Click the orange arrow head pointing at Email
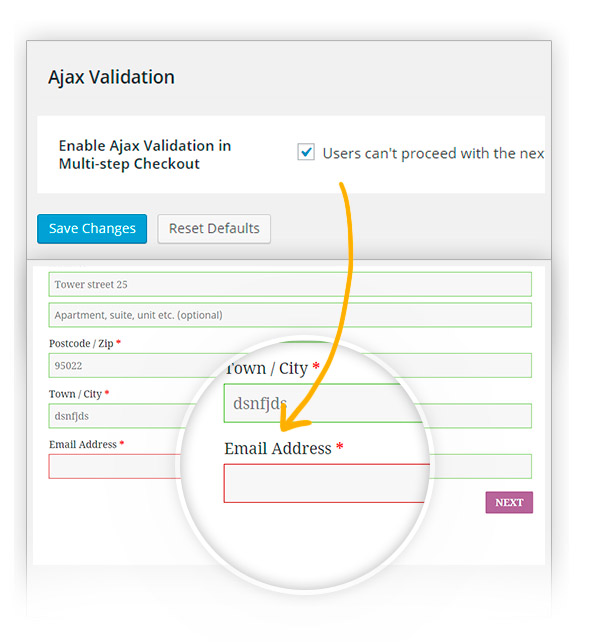 [292, 422]
